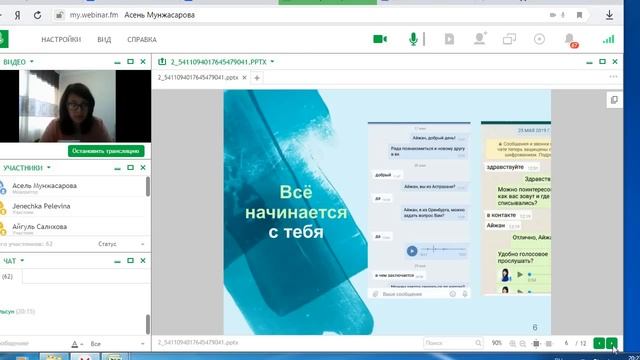The width and height of the screenshot is (640, 360).
Task: Go to the next slide
Action: tap(611, 343)
